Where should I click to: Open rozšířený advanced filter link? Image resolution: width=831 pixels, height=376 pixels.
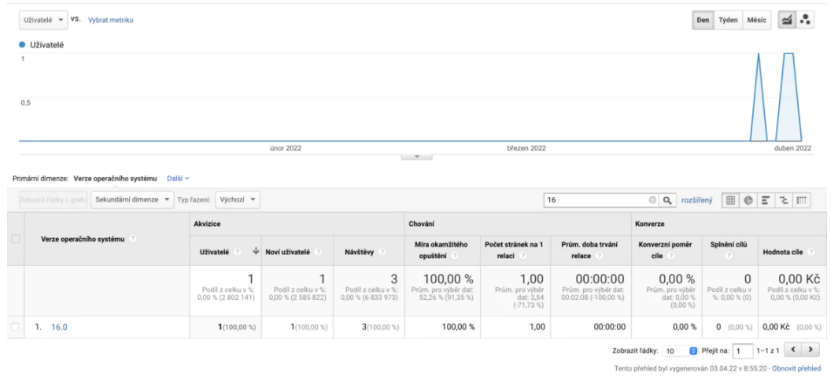tap(696, 200)
